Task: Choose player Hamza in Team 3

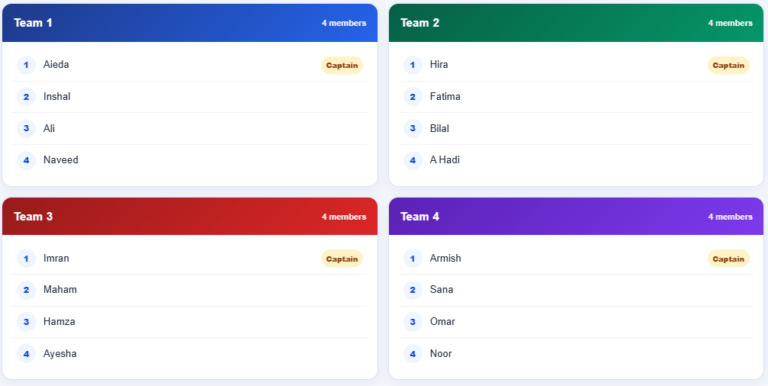Action: 59,321
